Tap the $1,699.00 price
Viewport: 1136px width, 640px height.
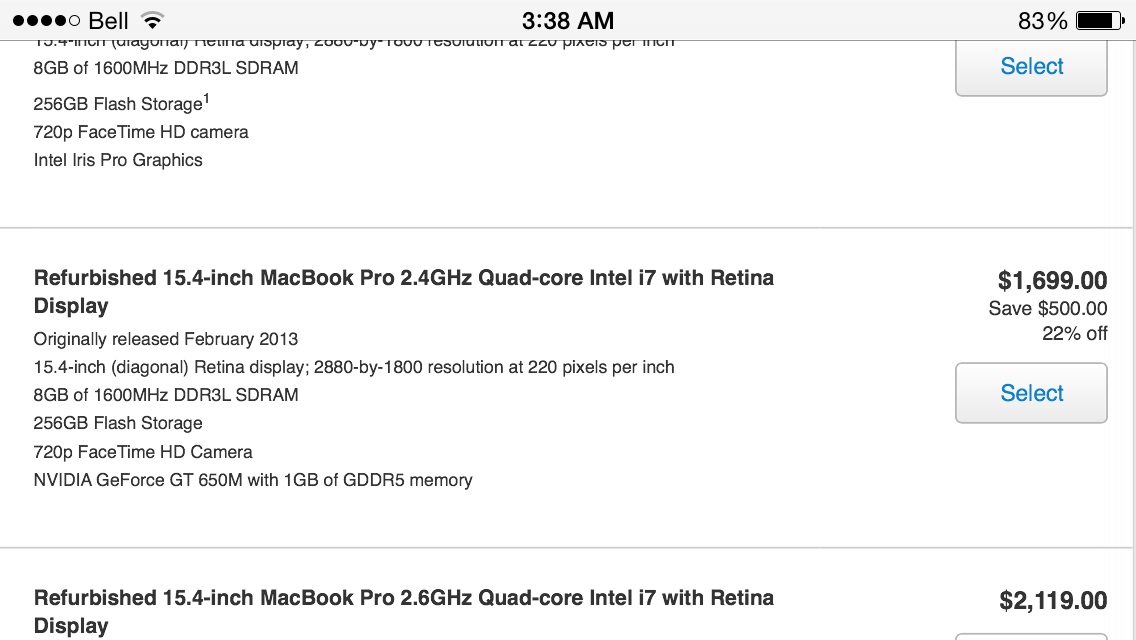(x=1052, y=280)
